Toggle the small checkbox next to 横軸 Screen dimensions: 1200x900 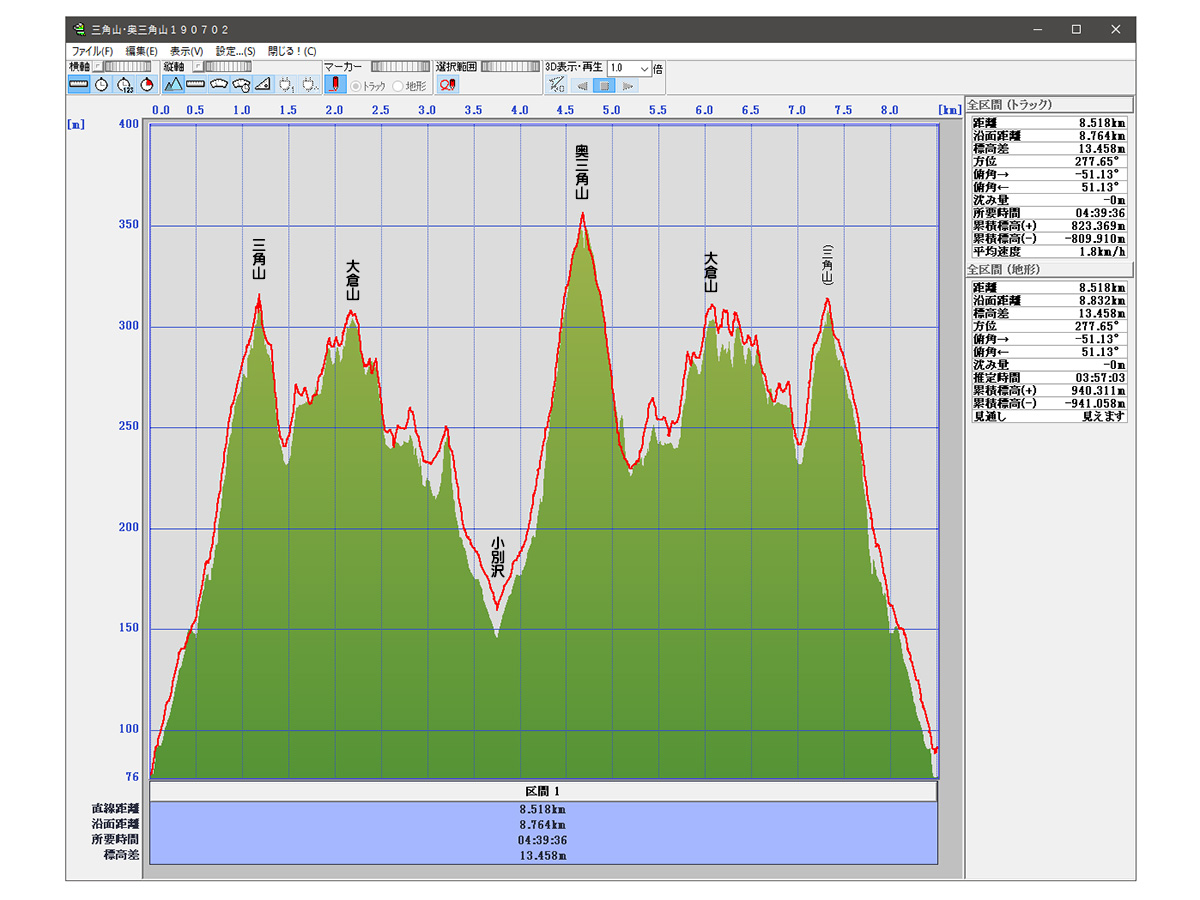(98, 67)
